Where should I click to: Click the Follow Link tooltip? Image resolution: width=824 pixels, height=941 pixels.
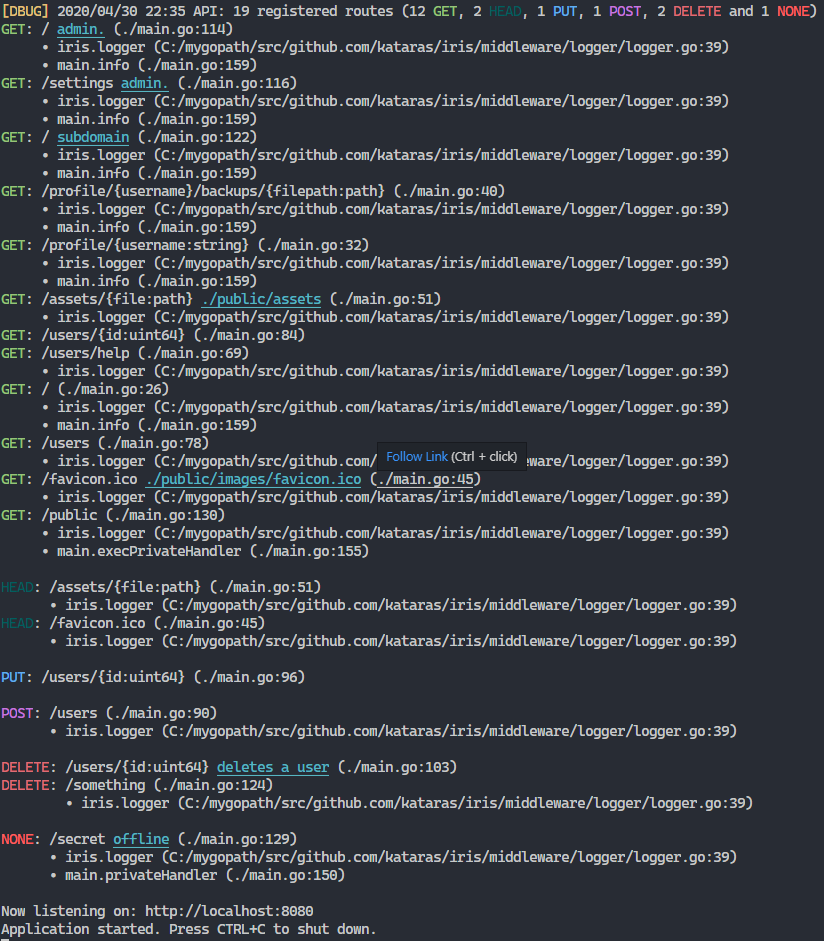[x=418, y=456]
